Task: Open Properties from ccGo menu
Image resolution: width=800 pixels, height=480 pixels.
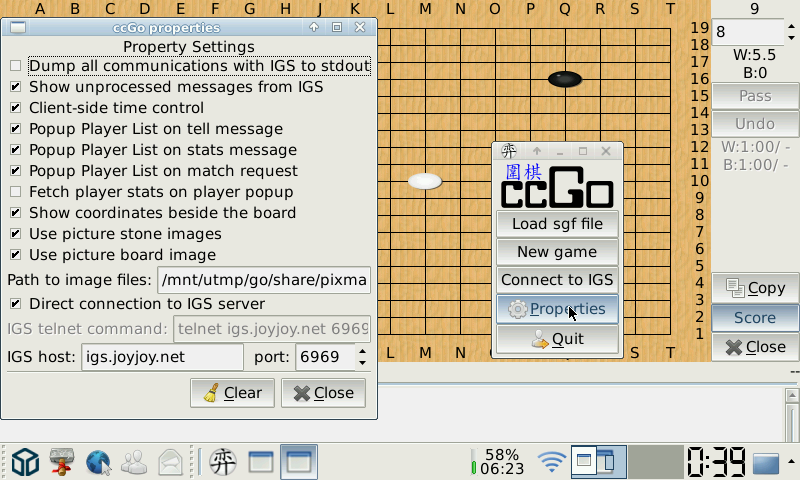Action: coord(557,309)
